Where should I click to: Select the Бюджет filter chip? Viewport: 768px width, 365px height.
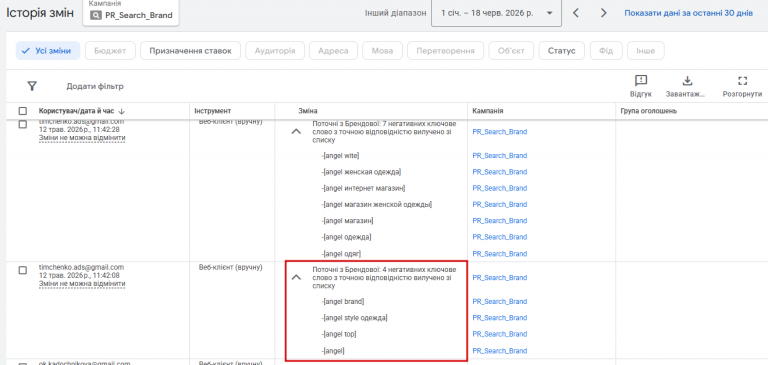coord(110,50)
